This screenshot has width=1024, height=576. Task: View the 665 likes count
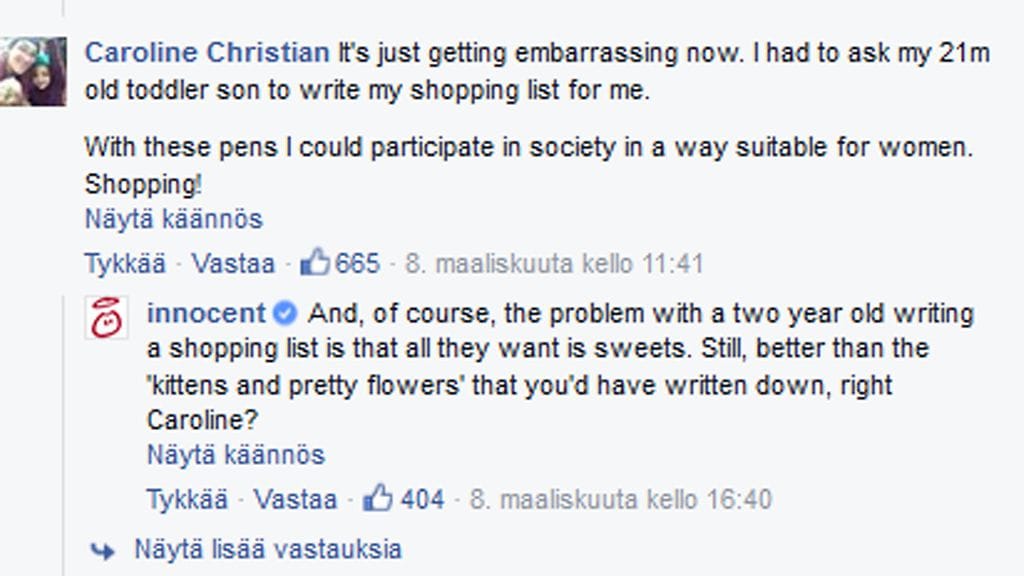pyautogui.click(x=357, y=264)
